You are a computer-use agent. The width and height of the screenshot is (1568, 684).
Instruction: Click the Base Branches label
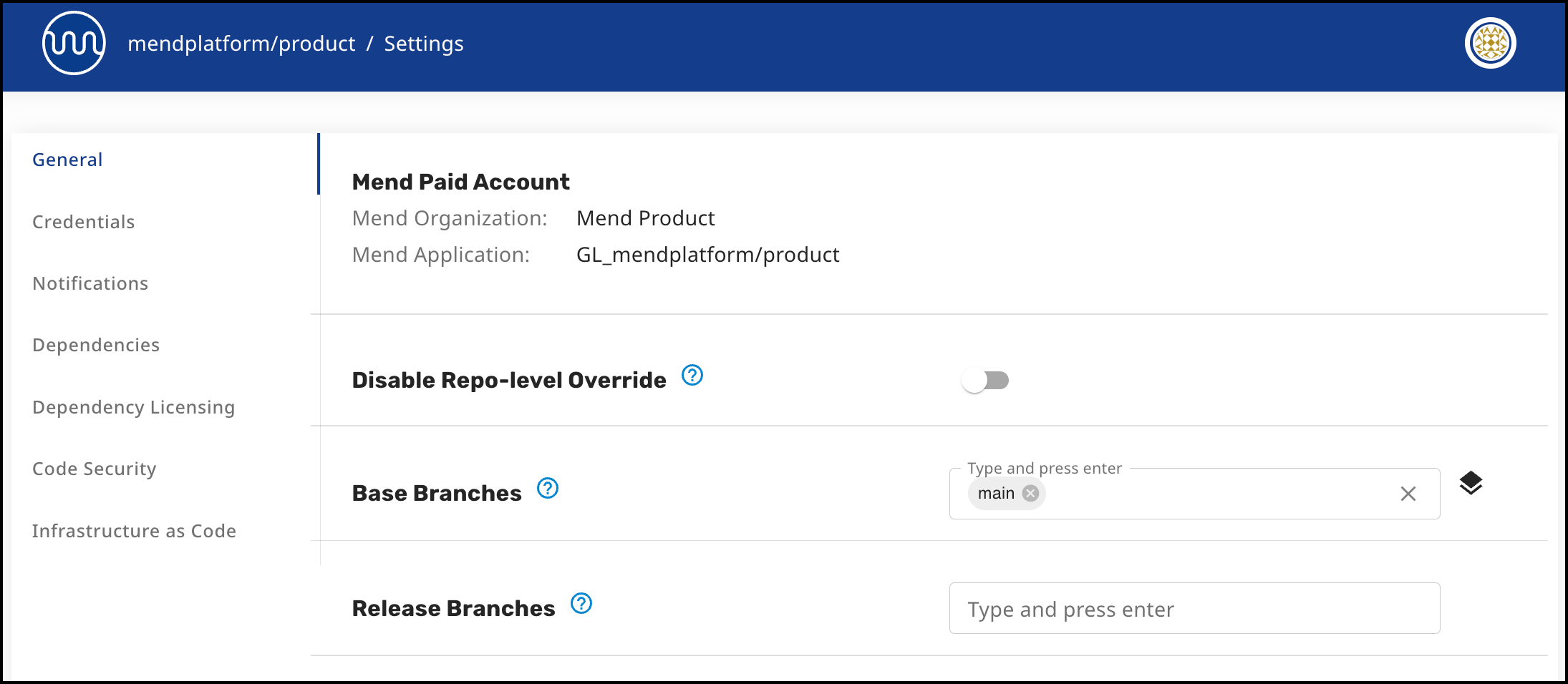(x=437, y=493)
